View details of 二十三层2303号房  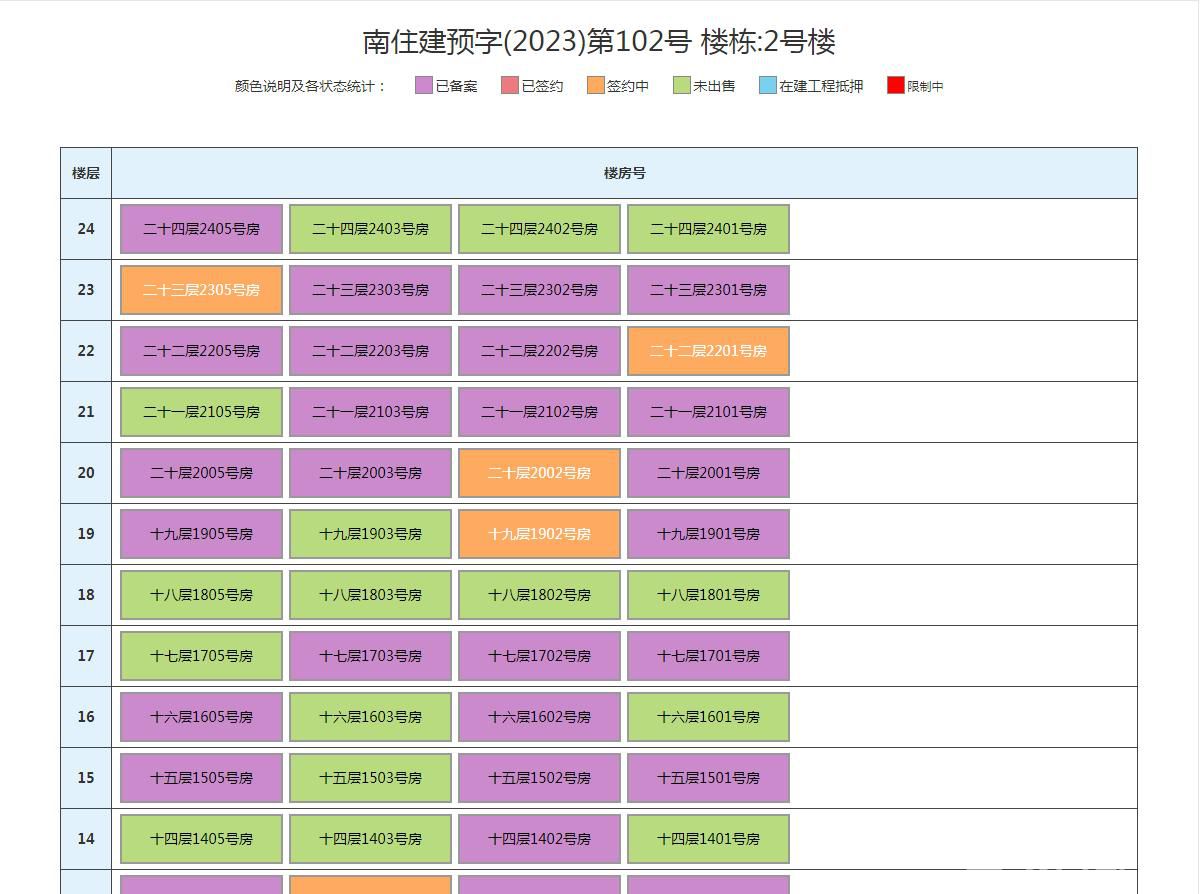[370, 290]
